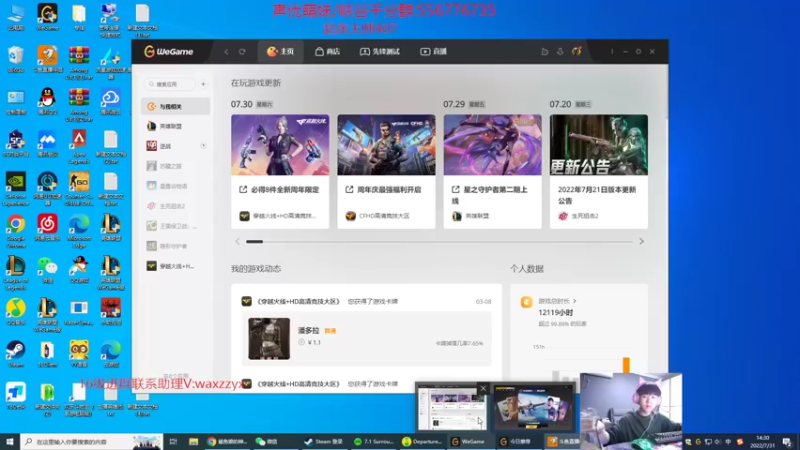Open the QQ Music desktop icon

click(16, 311)
